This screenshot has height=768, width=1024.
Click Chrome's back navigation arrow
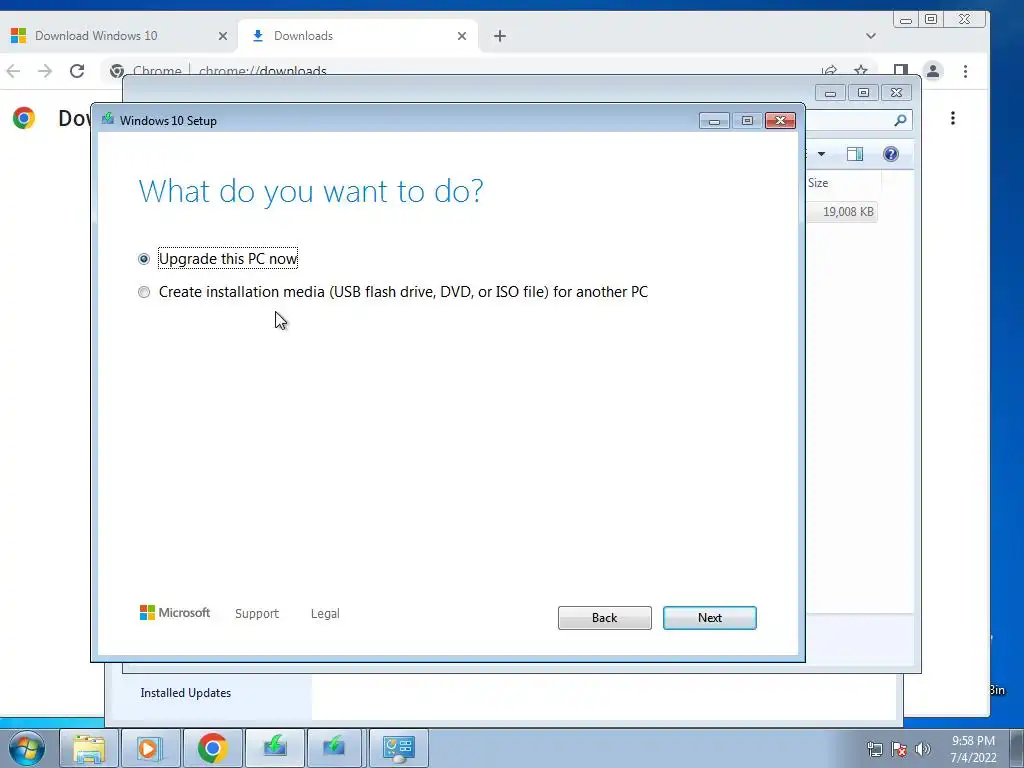13,71
